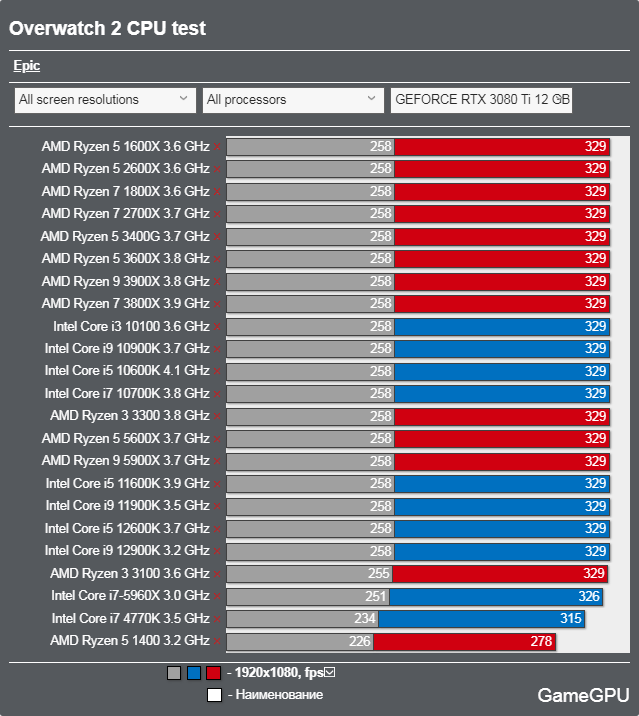Click the blue legend color swatch

[194, 673]
